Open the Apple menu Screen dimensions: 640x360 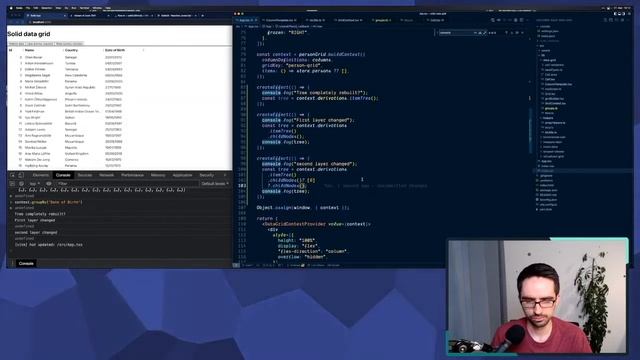click(11, 8)
